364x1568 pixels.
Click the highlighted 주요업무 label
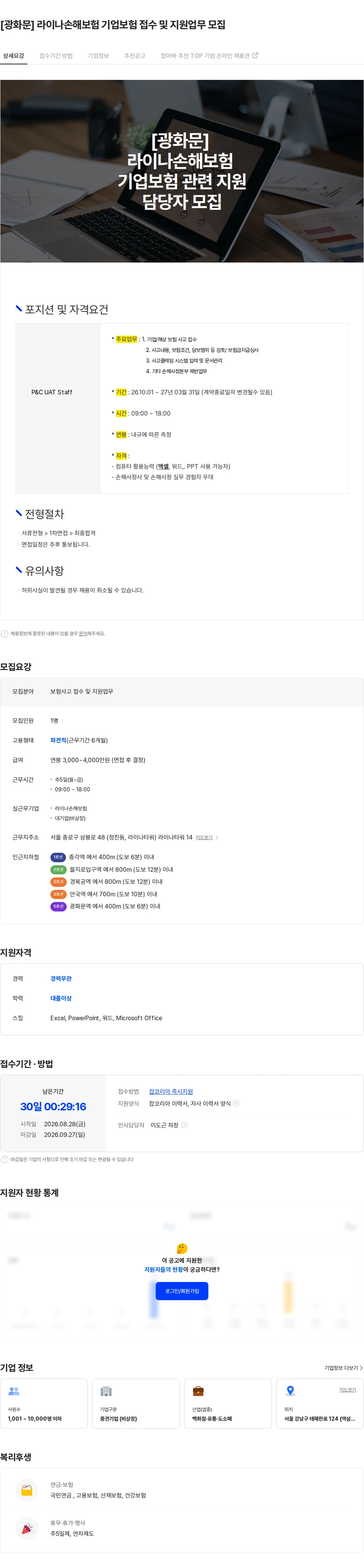[x=126, y=339]
